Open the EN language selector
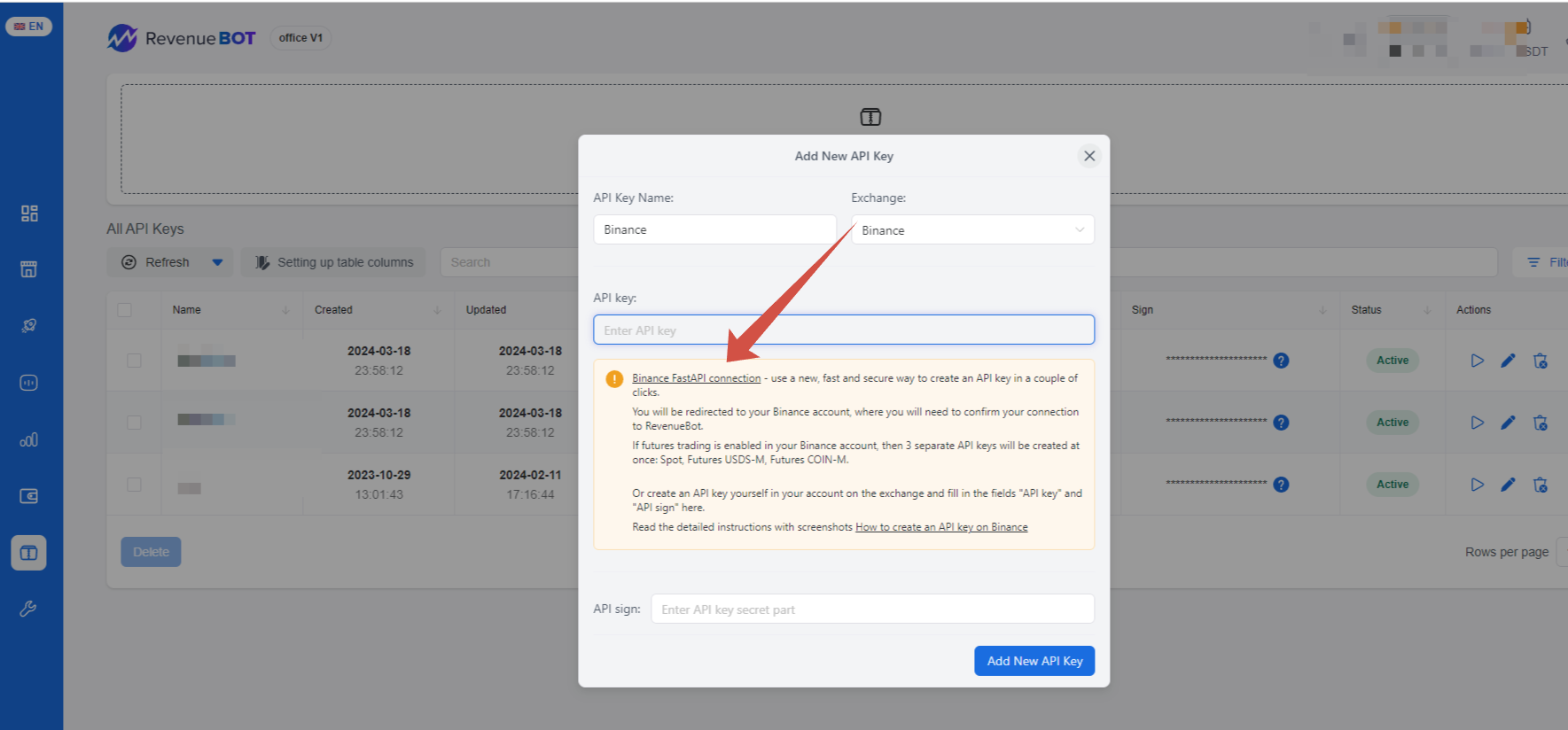The width and height of the screenshot is (1568, 730). coord(28,27)
